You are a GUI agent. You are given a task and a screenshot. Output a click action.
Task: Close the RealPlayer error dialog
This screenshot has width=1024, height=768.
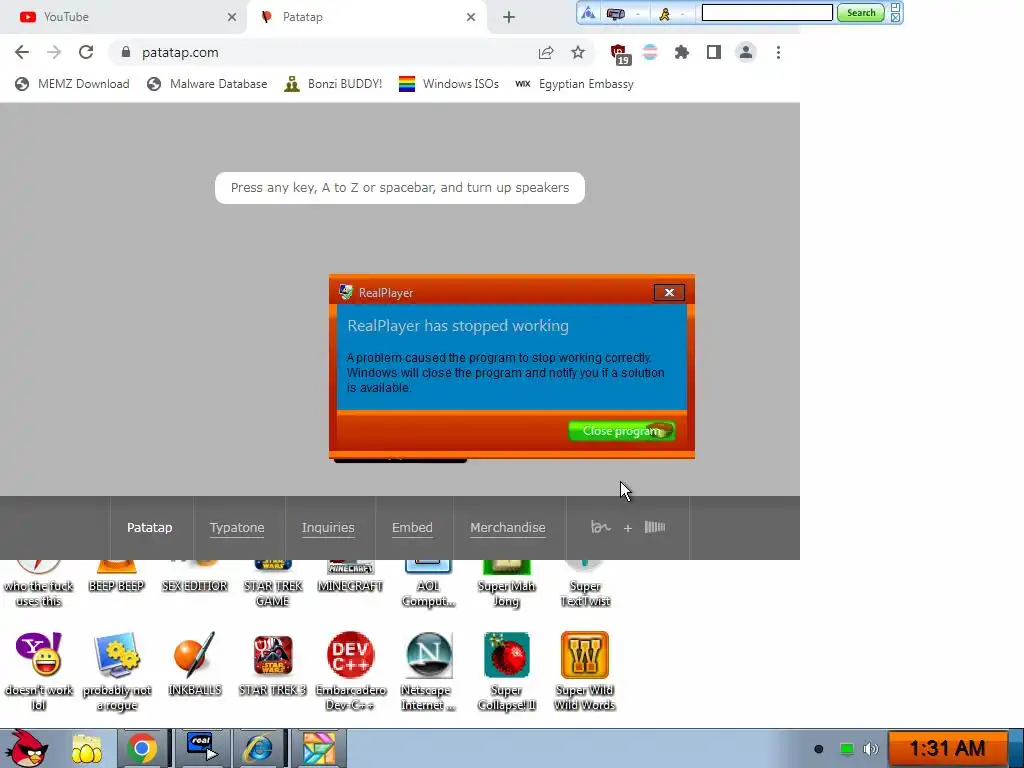[x=669, y=293]
